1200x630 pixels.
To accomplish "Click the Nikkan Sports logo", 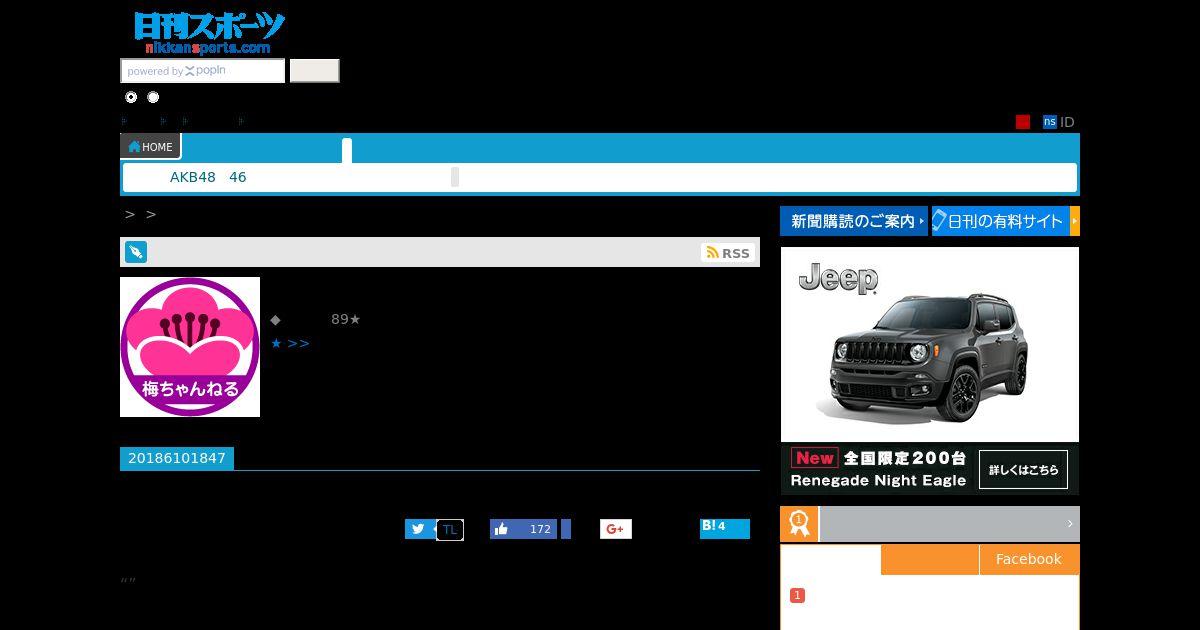I will tap(209, 33).
